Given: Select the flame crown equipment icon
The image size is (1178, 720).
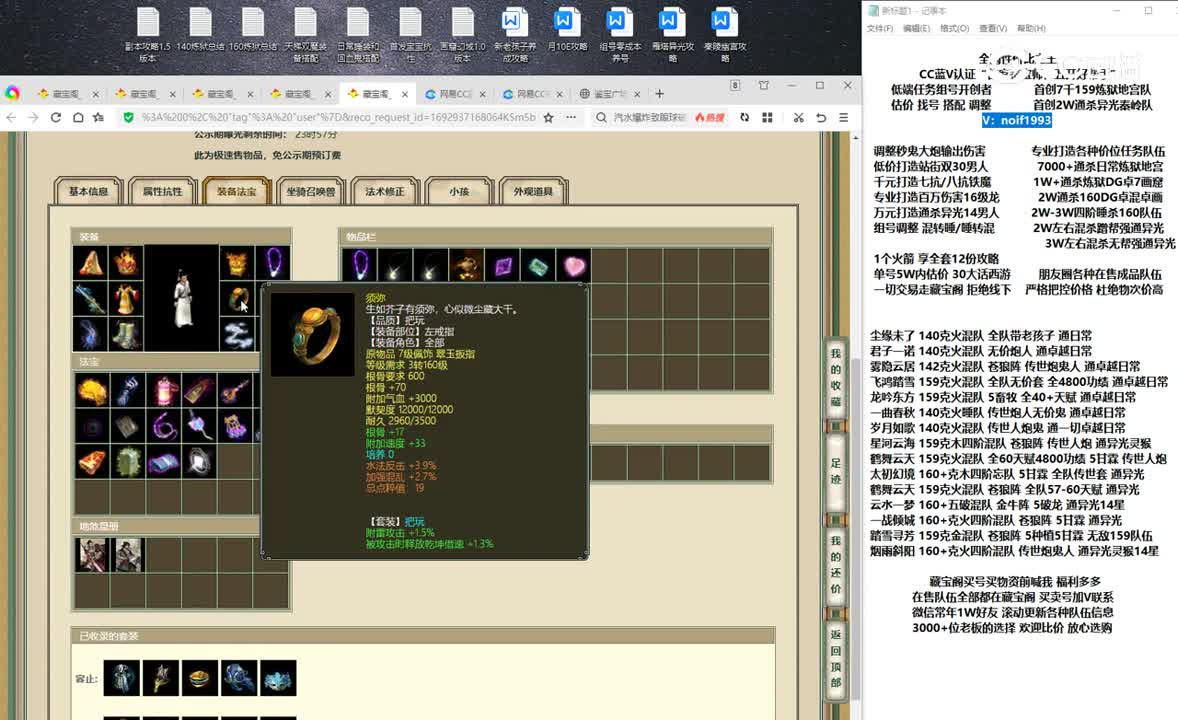Looking at the screenshot, I should pos(126,263).
